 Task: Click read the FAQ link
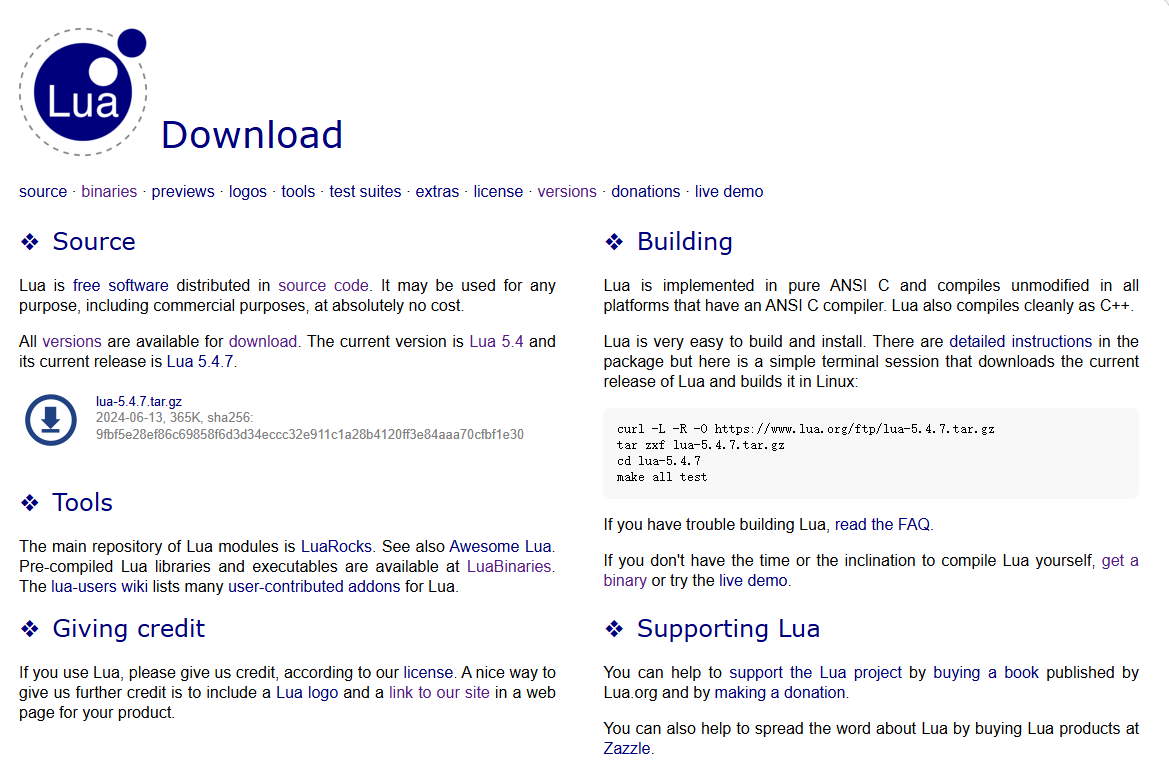tap(882, 525)
